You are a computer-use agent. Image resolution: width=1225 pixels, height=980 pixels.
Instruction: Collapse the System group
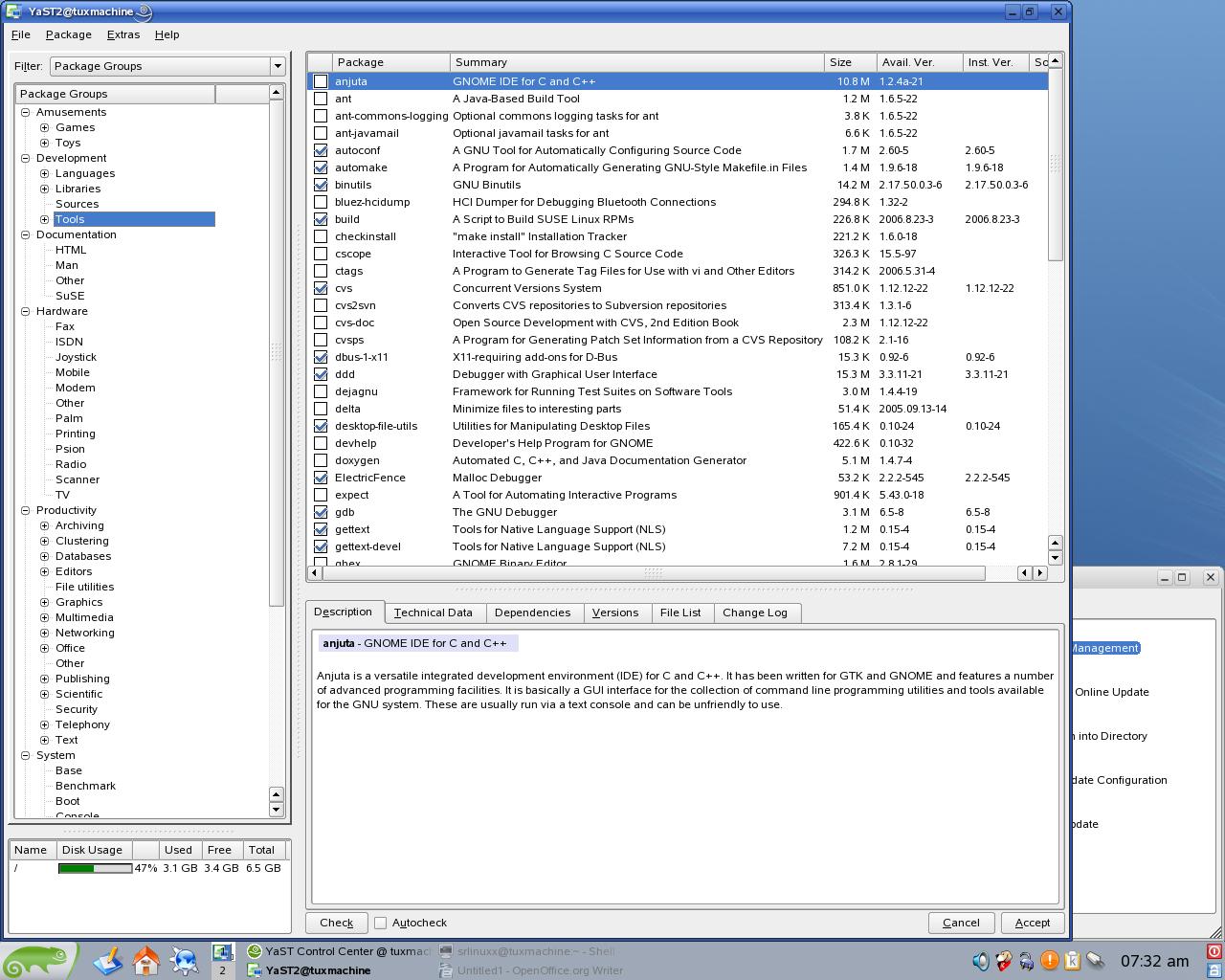pyautogui.click(x=26, y=755)
